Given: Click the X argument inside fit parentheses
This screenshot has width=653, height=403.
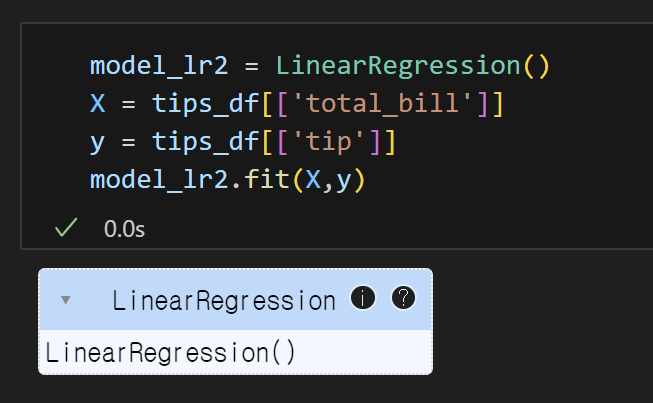Looking at the screenshot, I should (x=313, y=180).
